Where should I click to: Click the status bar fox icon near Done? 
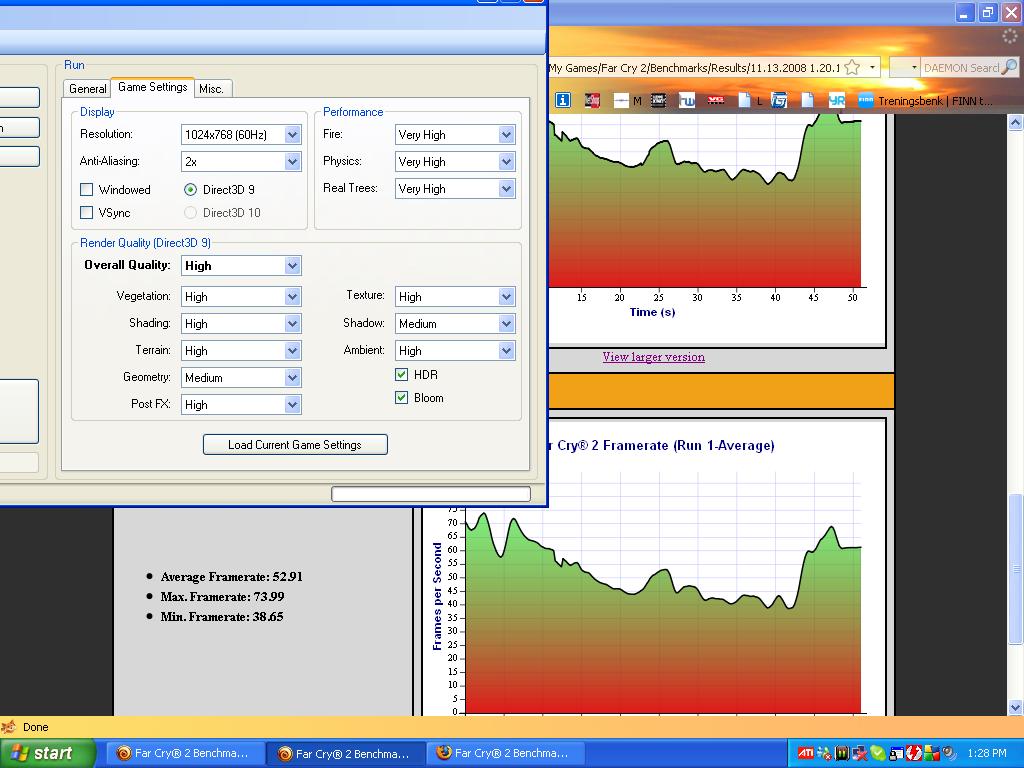click(9, 727)
